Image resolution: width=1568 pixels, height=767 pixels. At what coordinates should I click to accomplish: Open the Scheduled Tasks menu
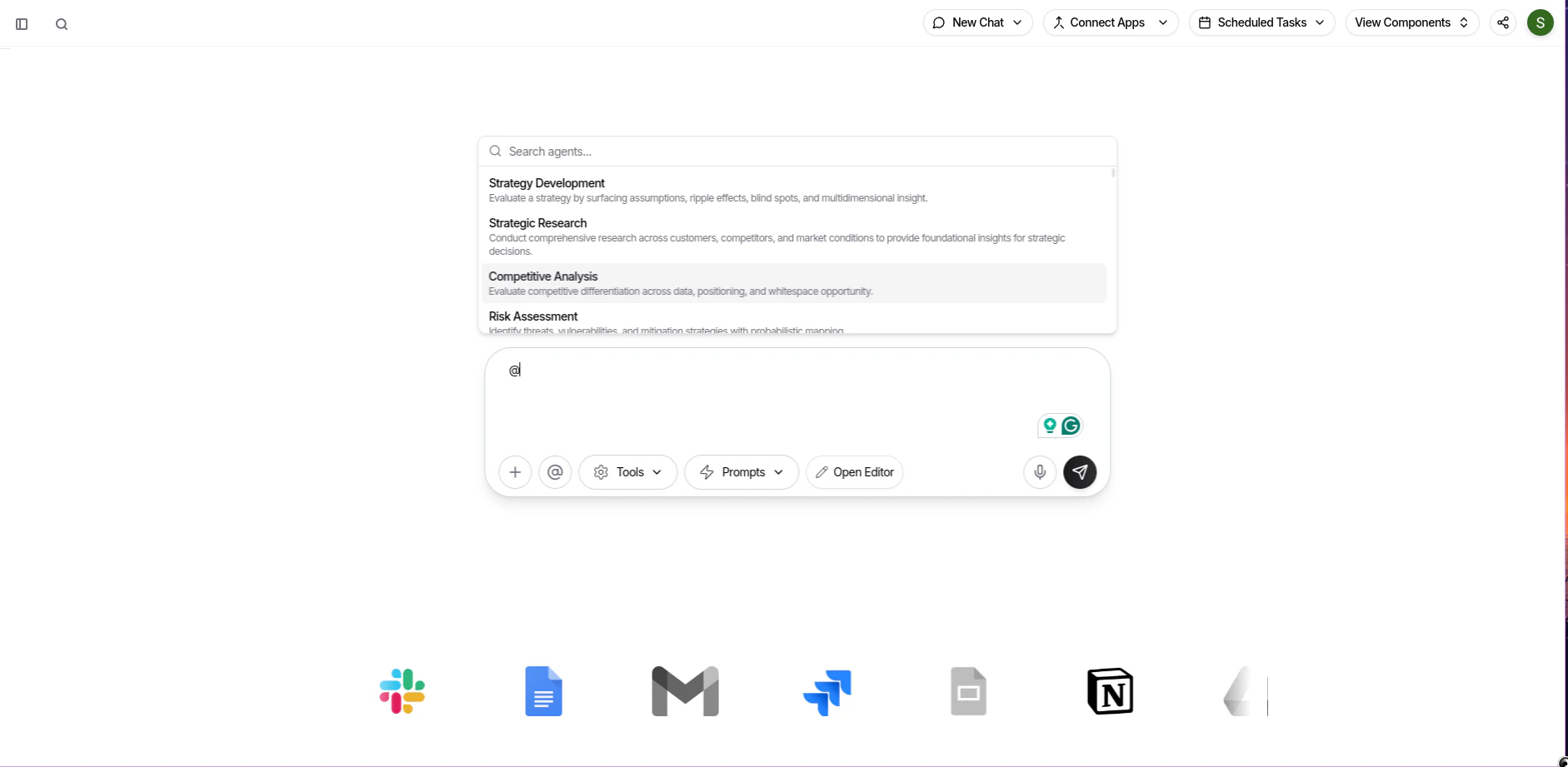pyautogui.click(x=1261, y=22)
